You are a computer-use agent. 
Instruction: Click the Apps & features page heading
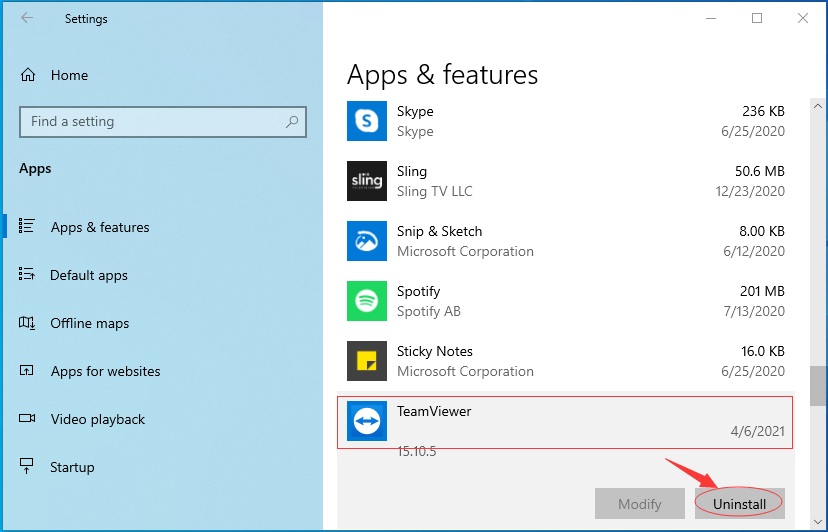click(443, 74)
